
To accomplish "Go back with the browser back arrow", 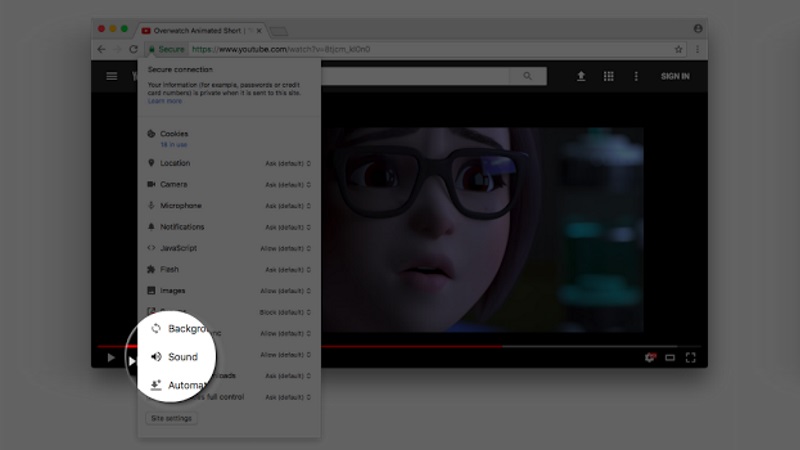I will (x=101, y=49).
